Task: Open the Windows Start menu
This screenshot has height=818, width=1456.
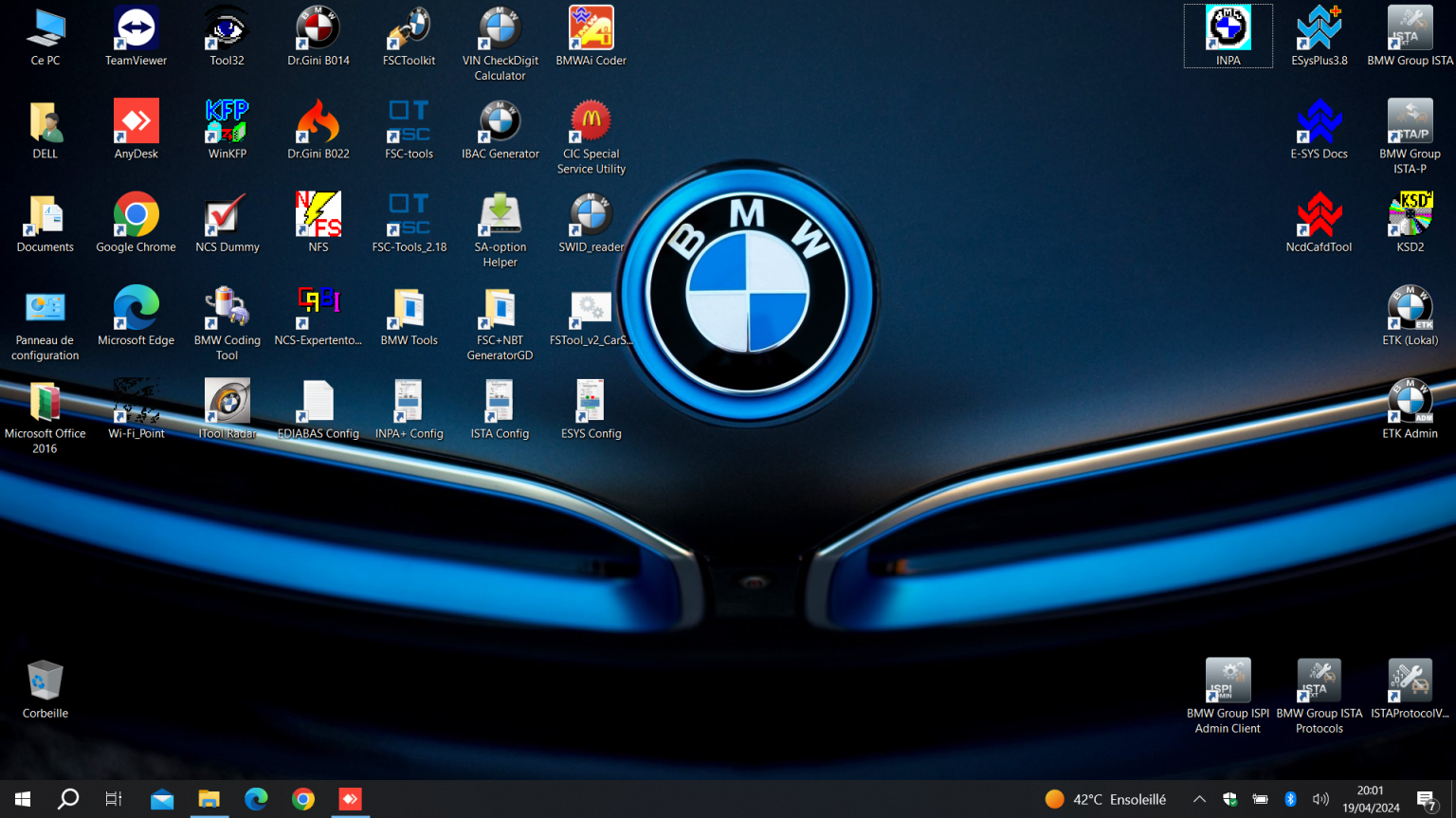Action: [23, 799]
